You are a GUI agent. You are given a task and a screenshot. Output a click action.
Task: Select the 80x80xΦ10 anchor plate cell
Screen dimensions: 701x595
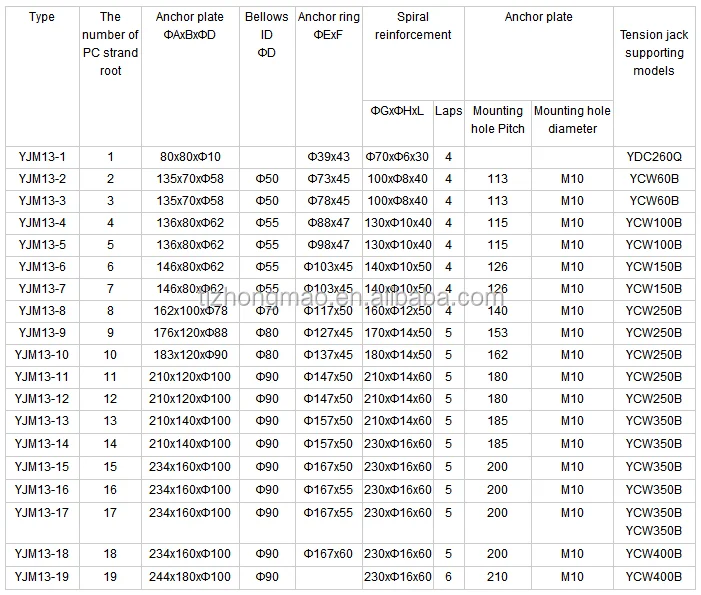pyautogui.click(x=190, y=157)
